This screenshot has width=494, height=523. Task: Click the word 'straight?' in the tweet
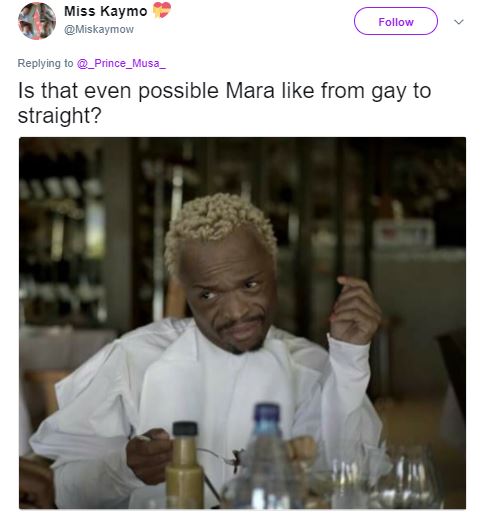(x=59, y=116)
